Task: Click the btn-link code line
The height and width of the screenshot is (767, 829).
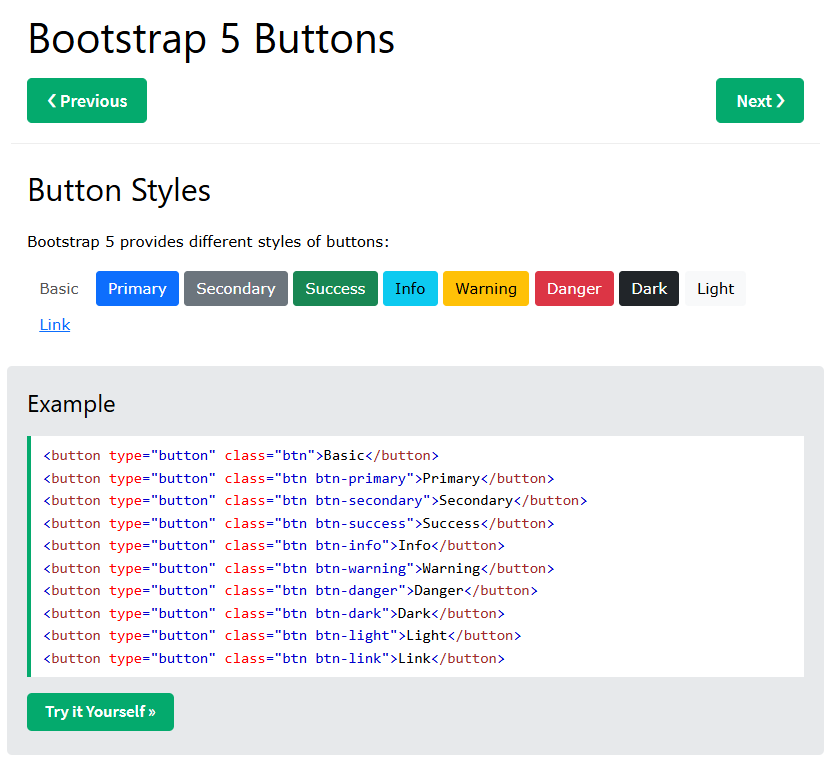Action: 274,658
